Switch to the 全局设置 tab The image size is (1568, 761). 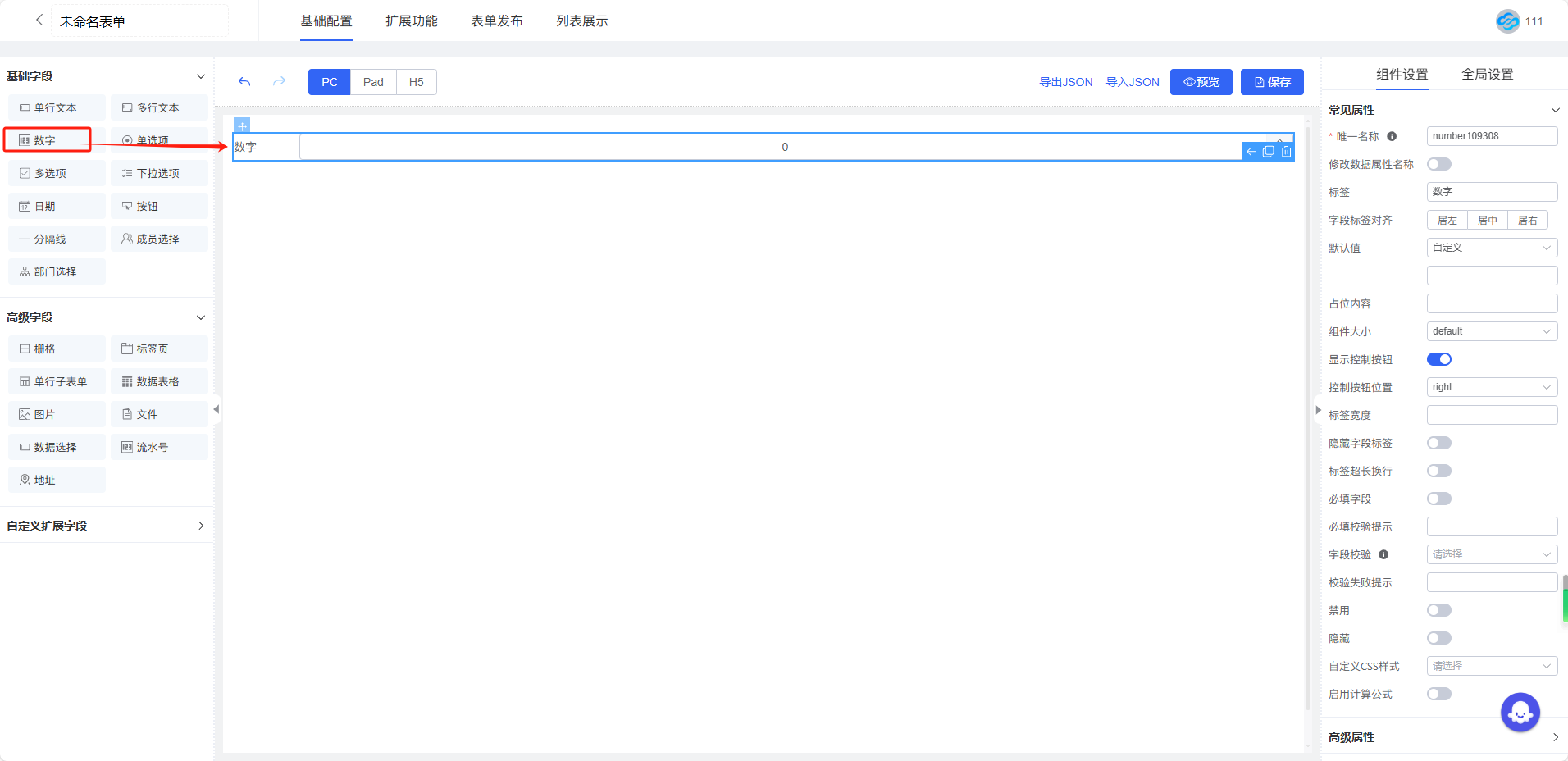coord(1487,75)
